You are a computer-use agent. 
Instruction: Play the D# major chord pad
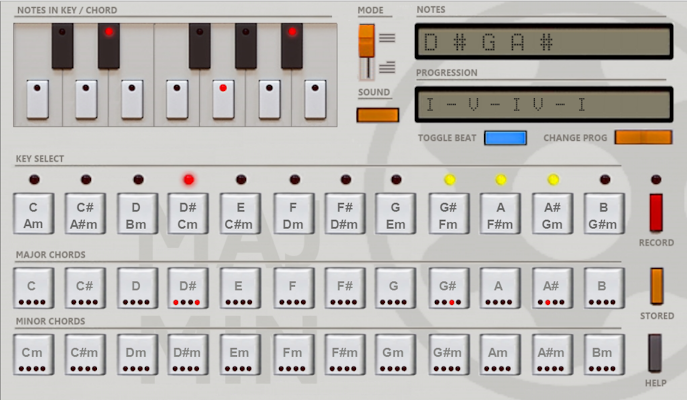(x=188, y=288)
